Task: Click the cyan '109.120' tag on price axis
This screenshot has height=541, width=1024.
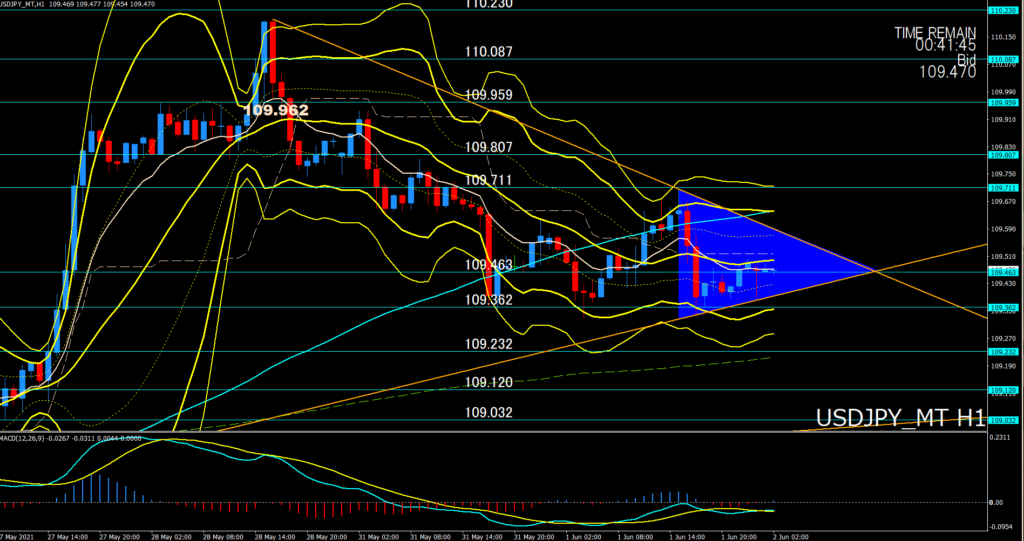Action: pos(1004,390)
